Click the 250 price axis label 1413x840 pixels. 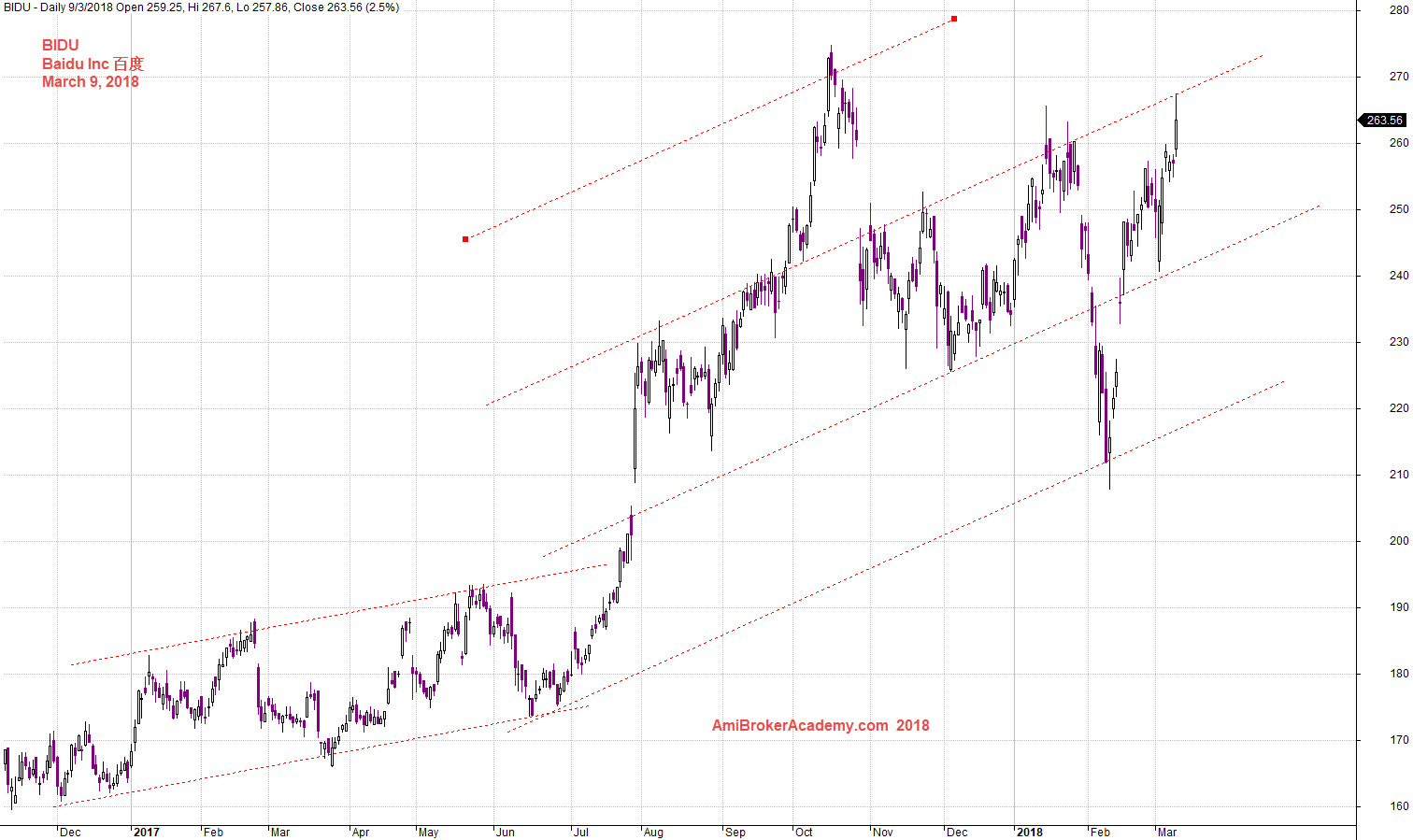coord(1399,209)
